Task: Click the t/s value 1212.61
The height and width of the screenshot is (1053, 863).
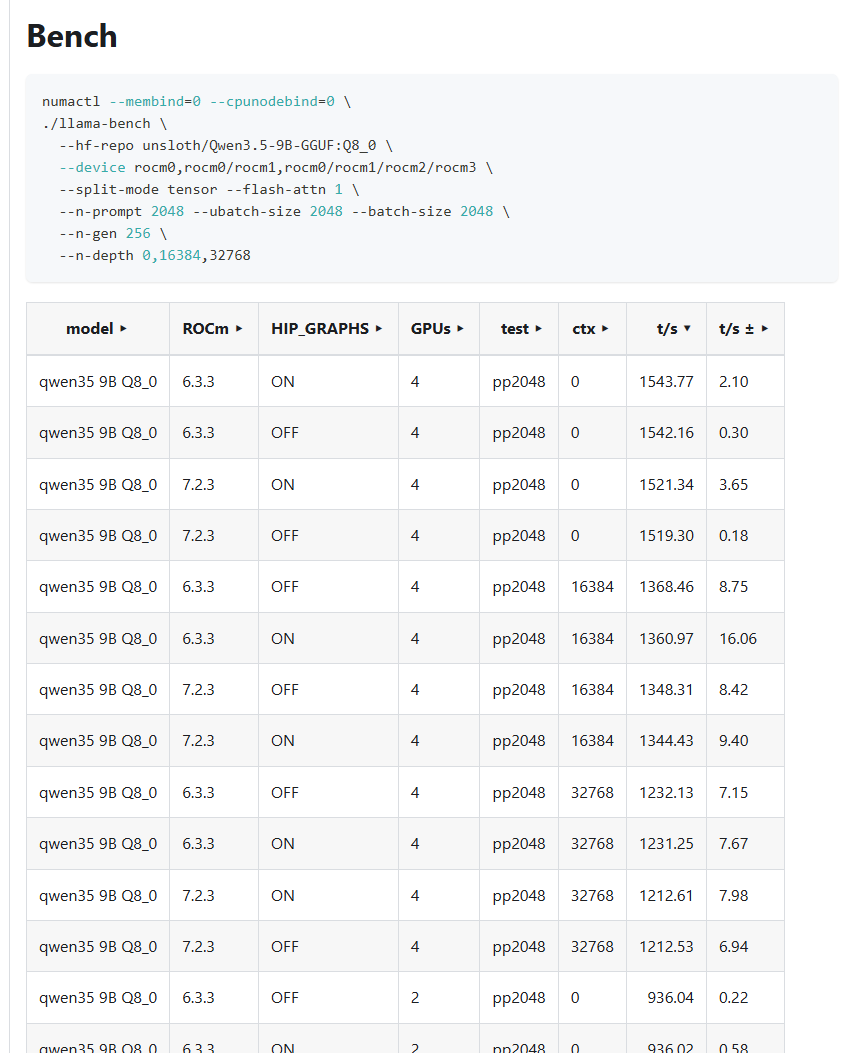Action: [666, 895]
